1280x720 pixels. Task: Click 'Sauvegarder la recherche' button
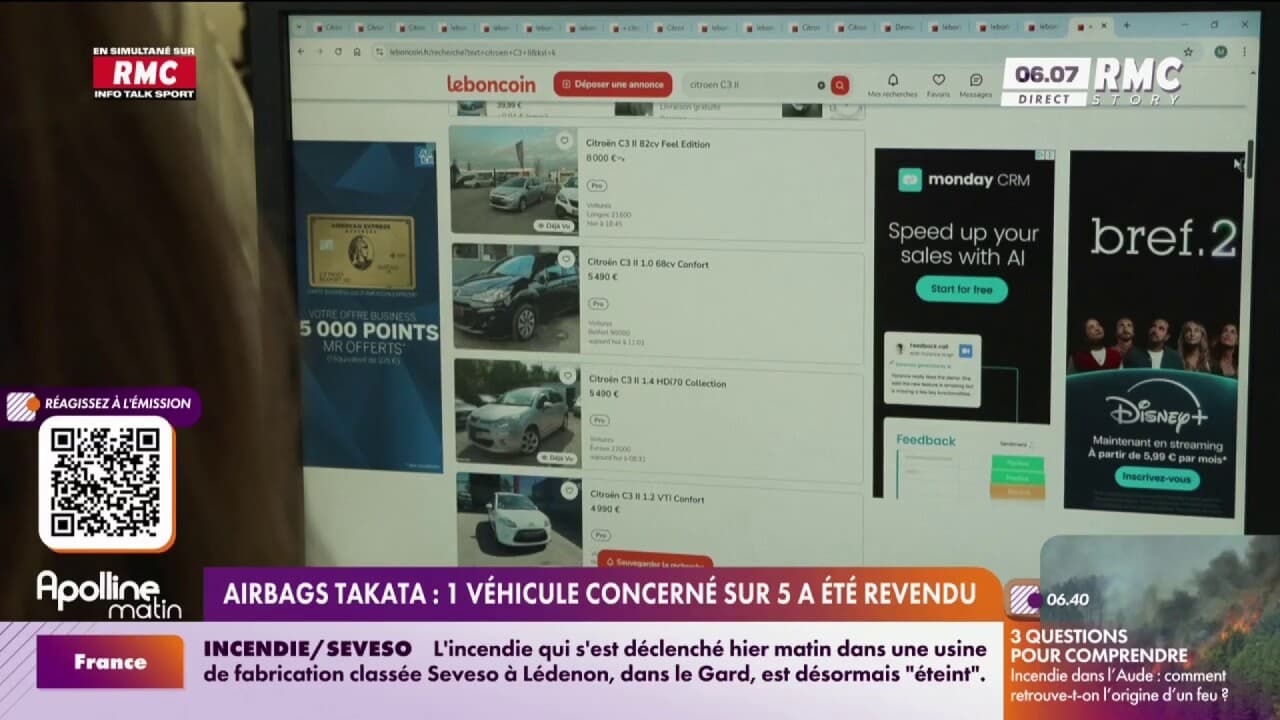pos(655,561)
